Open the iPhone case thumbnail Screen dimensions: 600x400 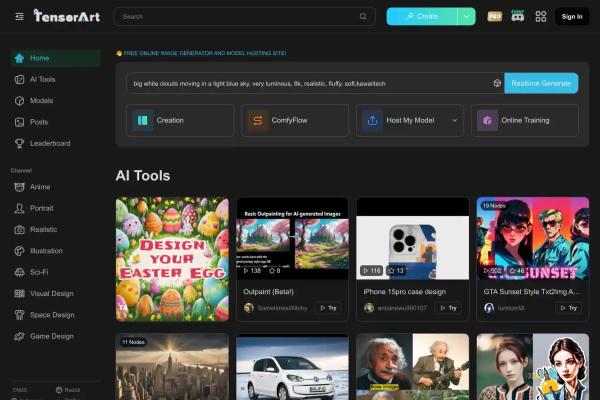[412, 238]
